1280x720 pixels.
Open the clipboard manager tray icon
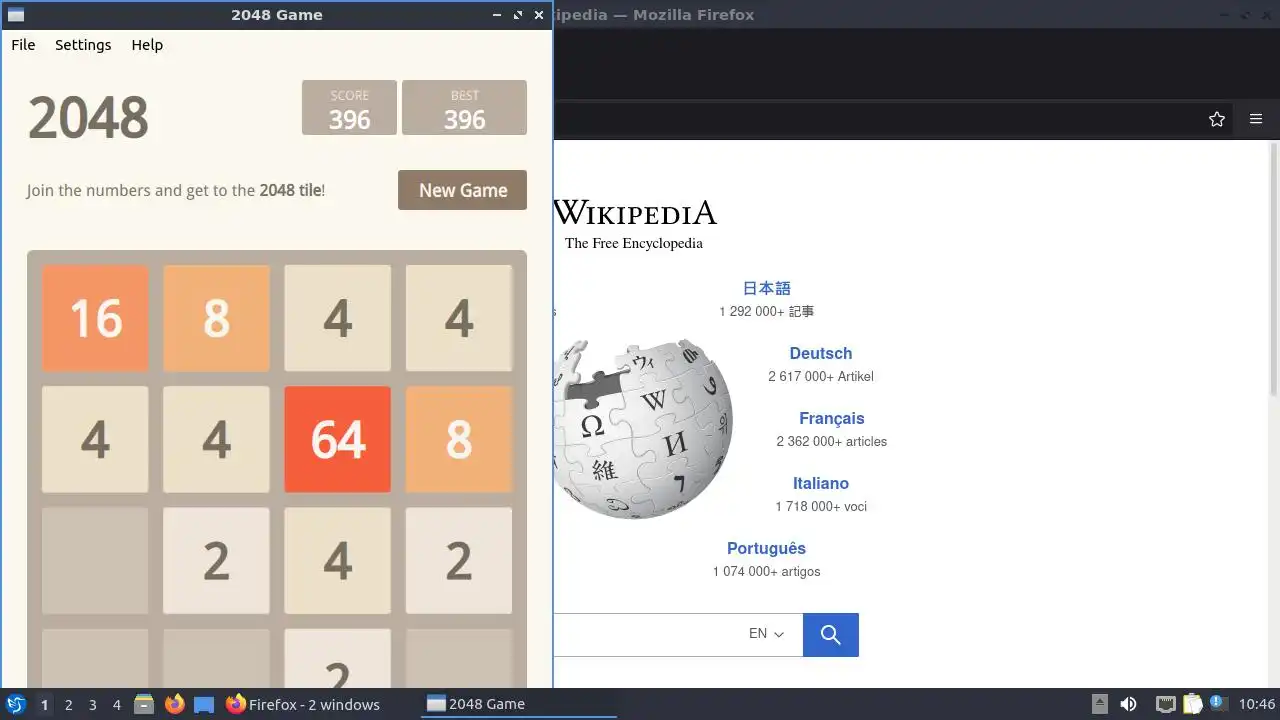point(1192,705)
